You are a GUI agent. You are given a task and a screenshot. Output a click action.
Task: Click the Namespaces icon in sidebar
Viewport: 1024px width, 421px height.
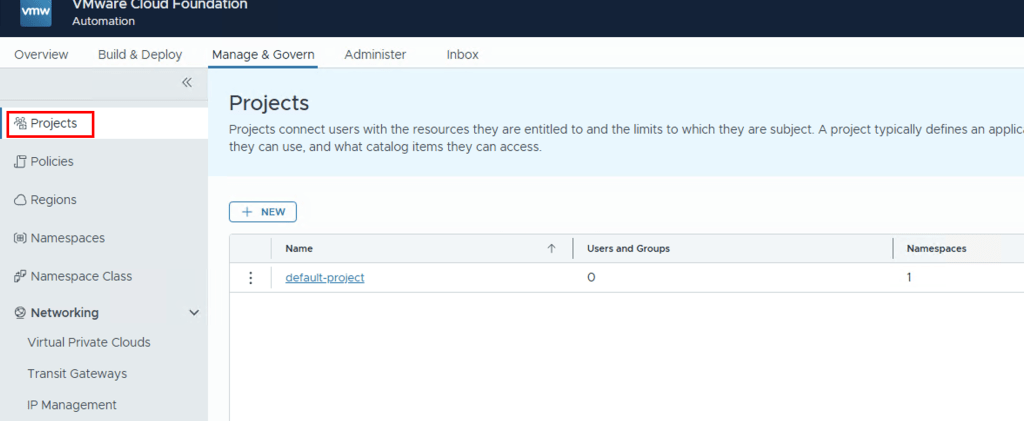point(20,238)
